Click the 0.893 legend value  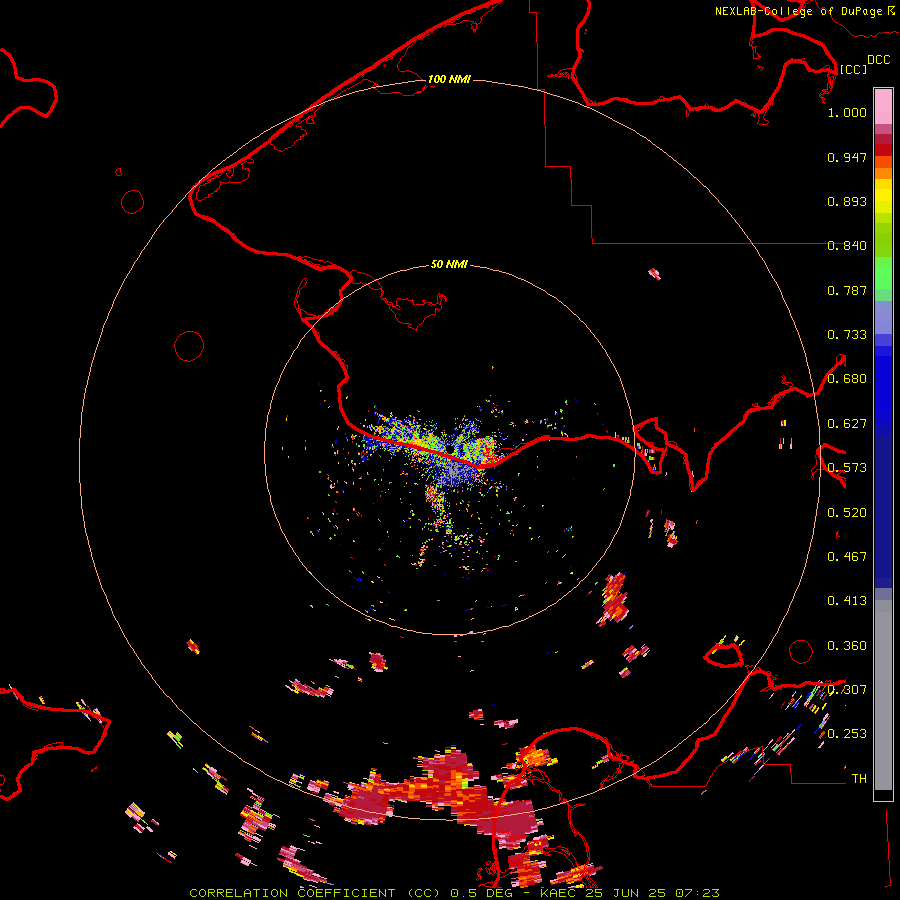(847, 201)
